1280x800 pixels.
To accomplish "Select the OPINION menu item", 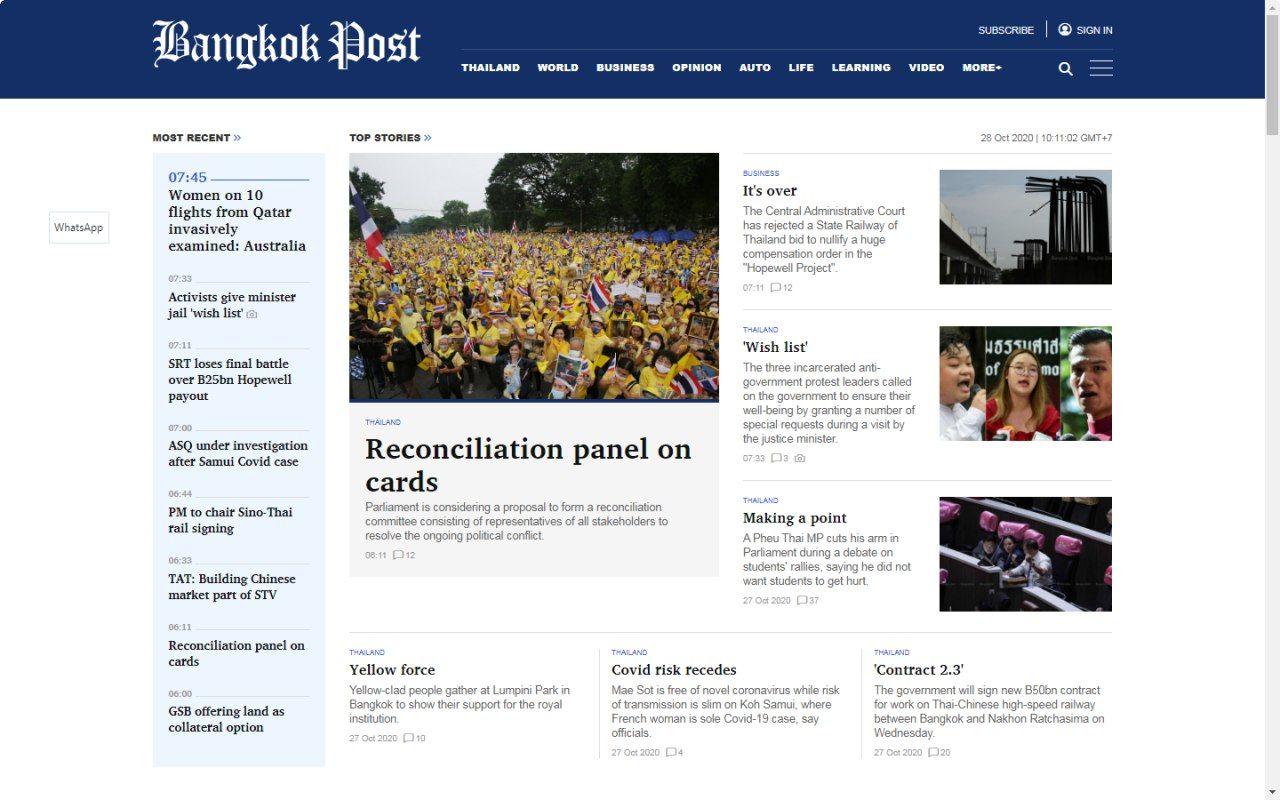I will 696,68.
